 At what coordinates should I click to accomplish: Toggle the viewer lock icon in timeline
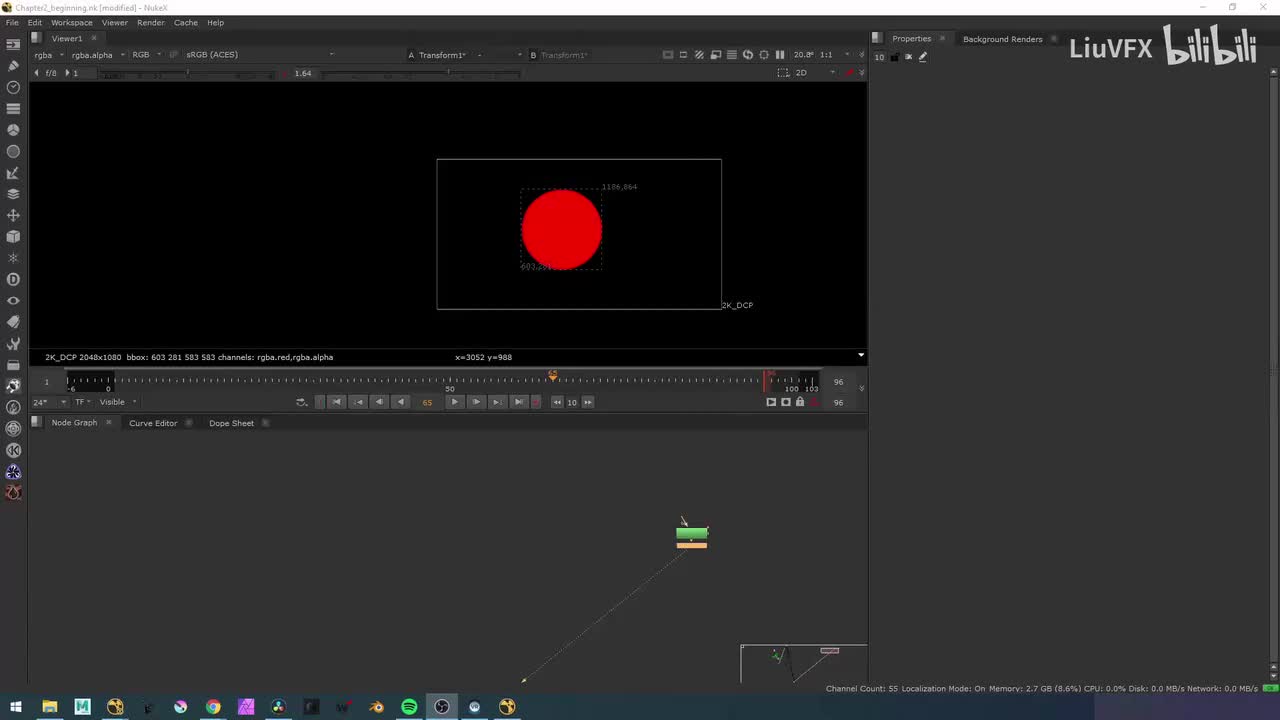pos(800,402)
